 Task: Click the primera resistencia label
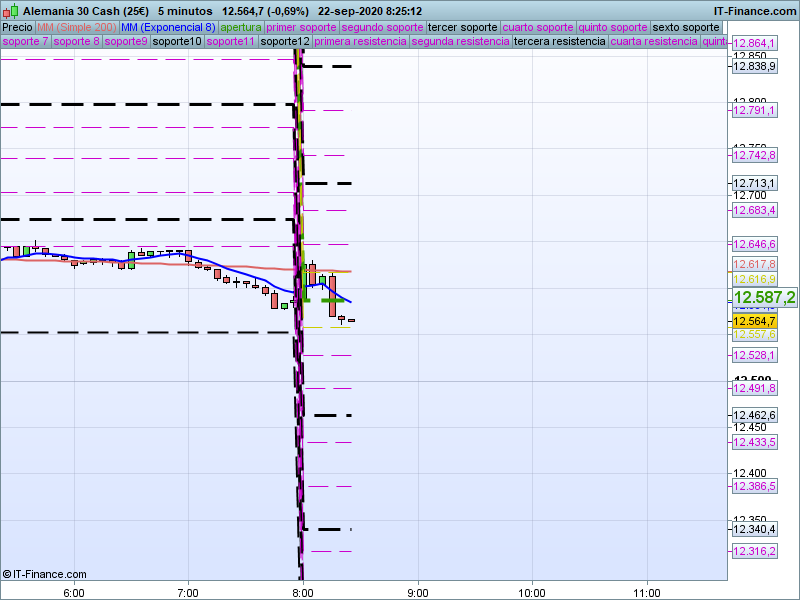[360, 41]
